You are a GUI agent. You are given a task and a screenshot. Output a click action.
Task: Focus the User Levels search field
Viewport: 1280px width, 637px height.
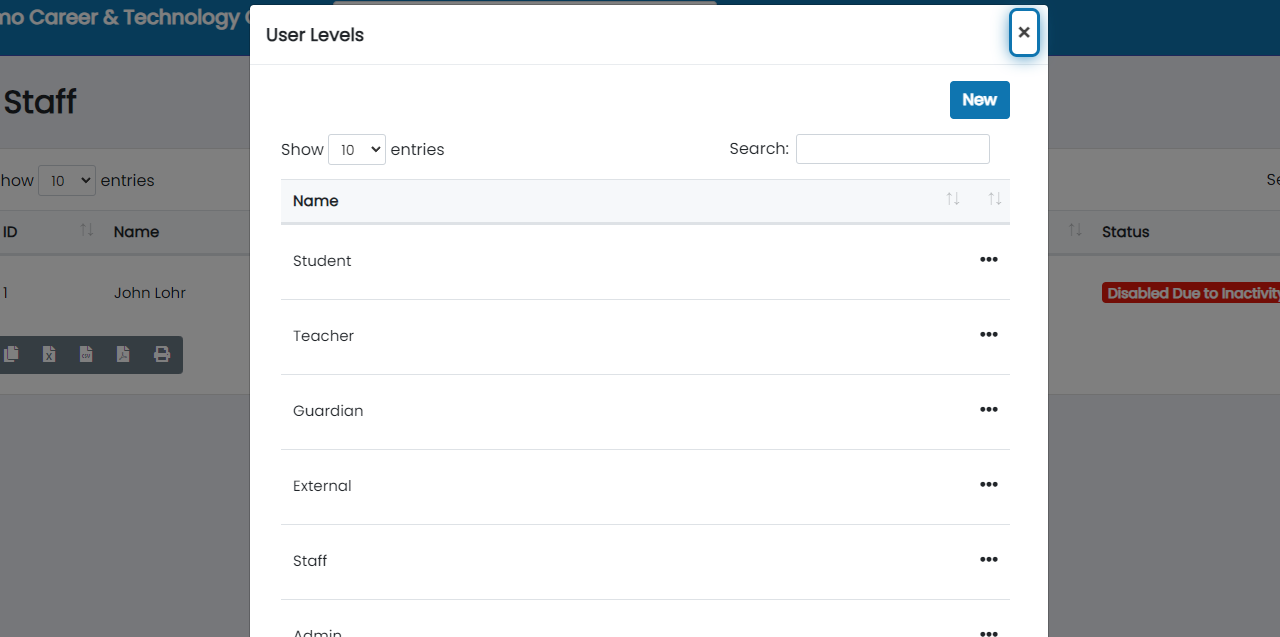pos(892,149)
